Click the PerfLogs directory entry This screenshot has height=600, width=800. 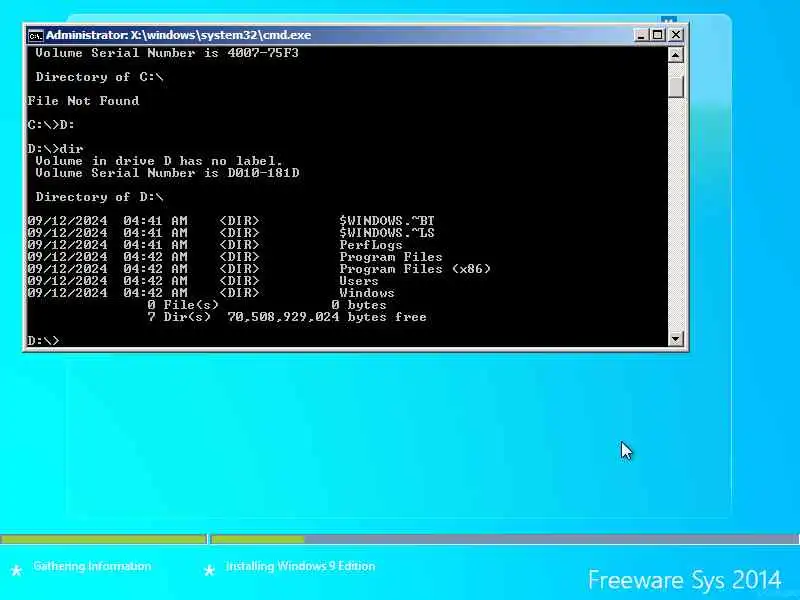tap(371, 245)
